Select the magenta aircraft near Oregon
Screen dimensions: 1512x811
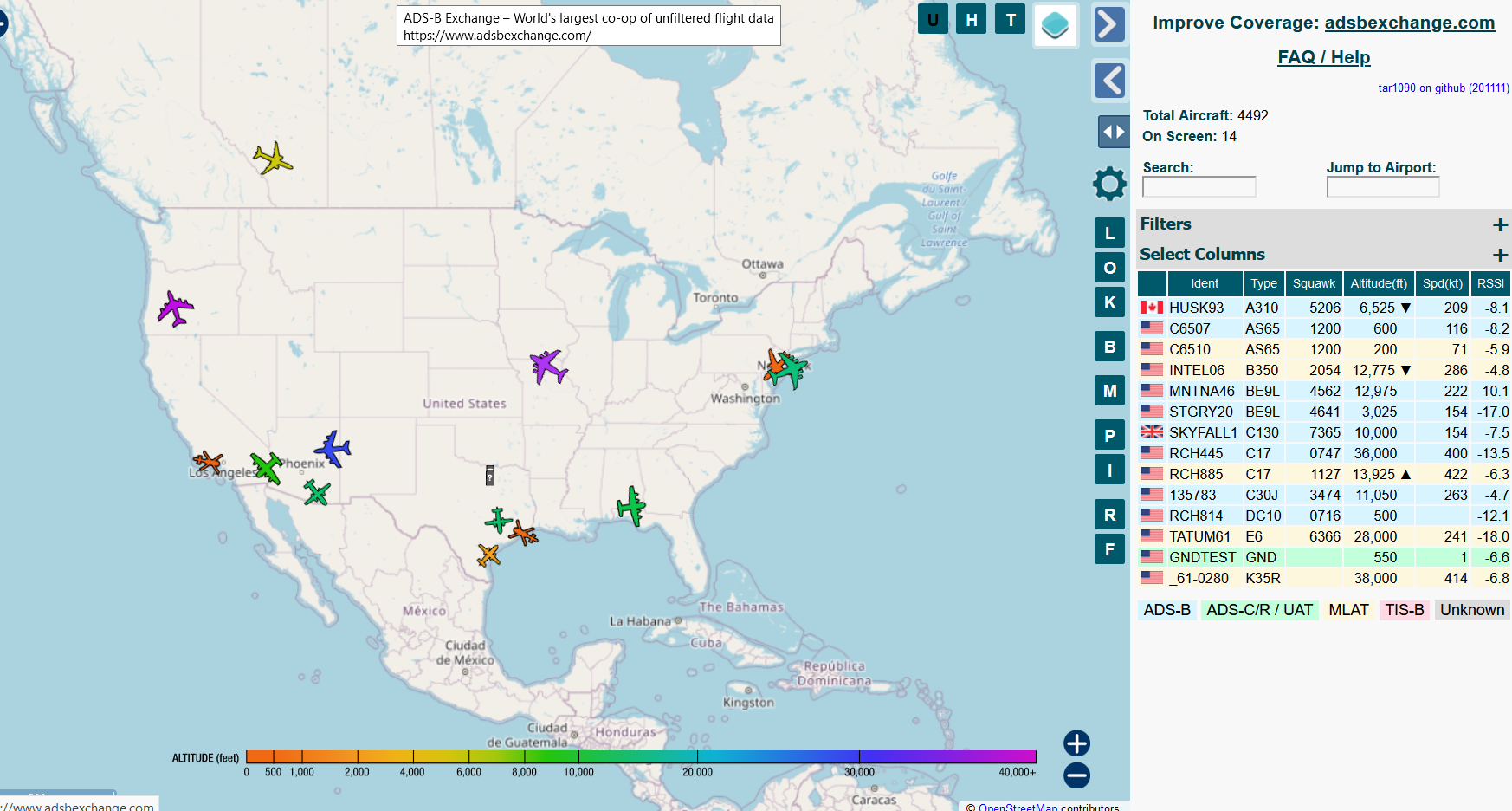176,308
